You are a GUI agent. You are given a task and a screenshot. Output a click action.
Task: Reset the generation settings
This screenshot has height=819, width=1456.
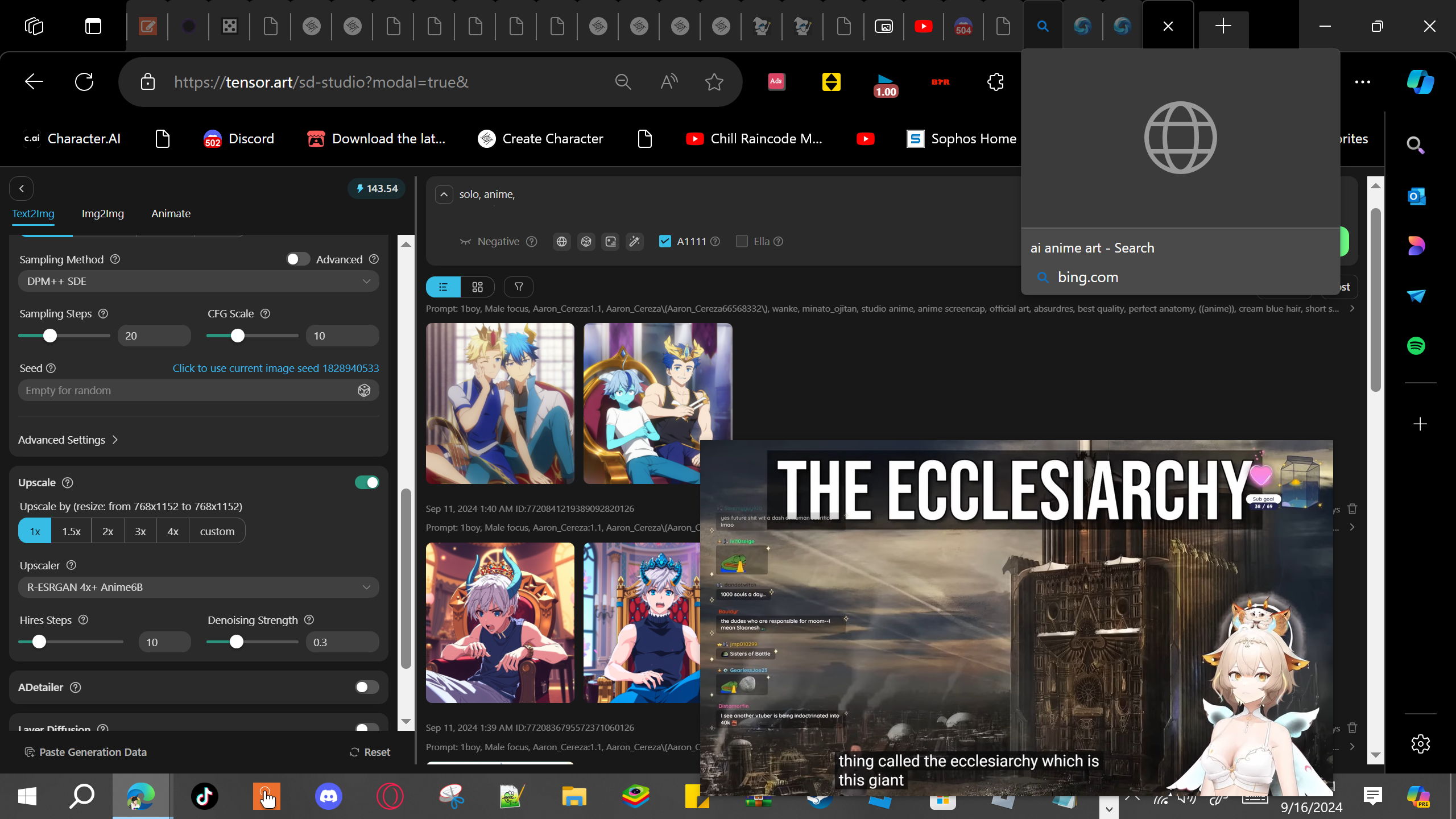pyautogui.click(x=370, y=752)
